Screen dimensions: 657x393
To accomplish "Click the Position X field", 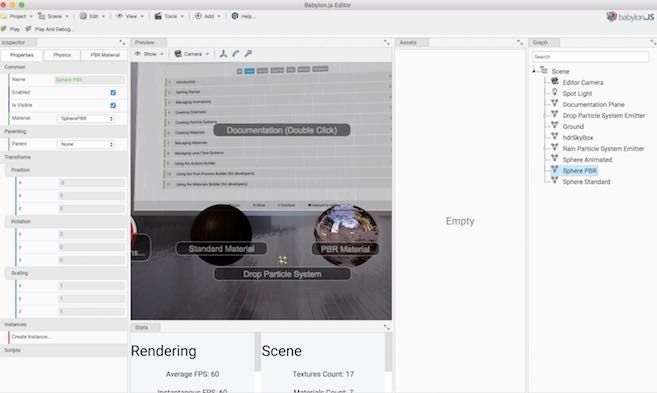I will click(91, 183).
